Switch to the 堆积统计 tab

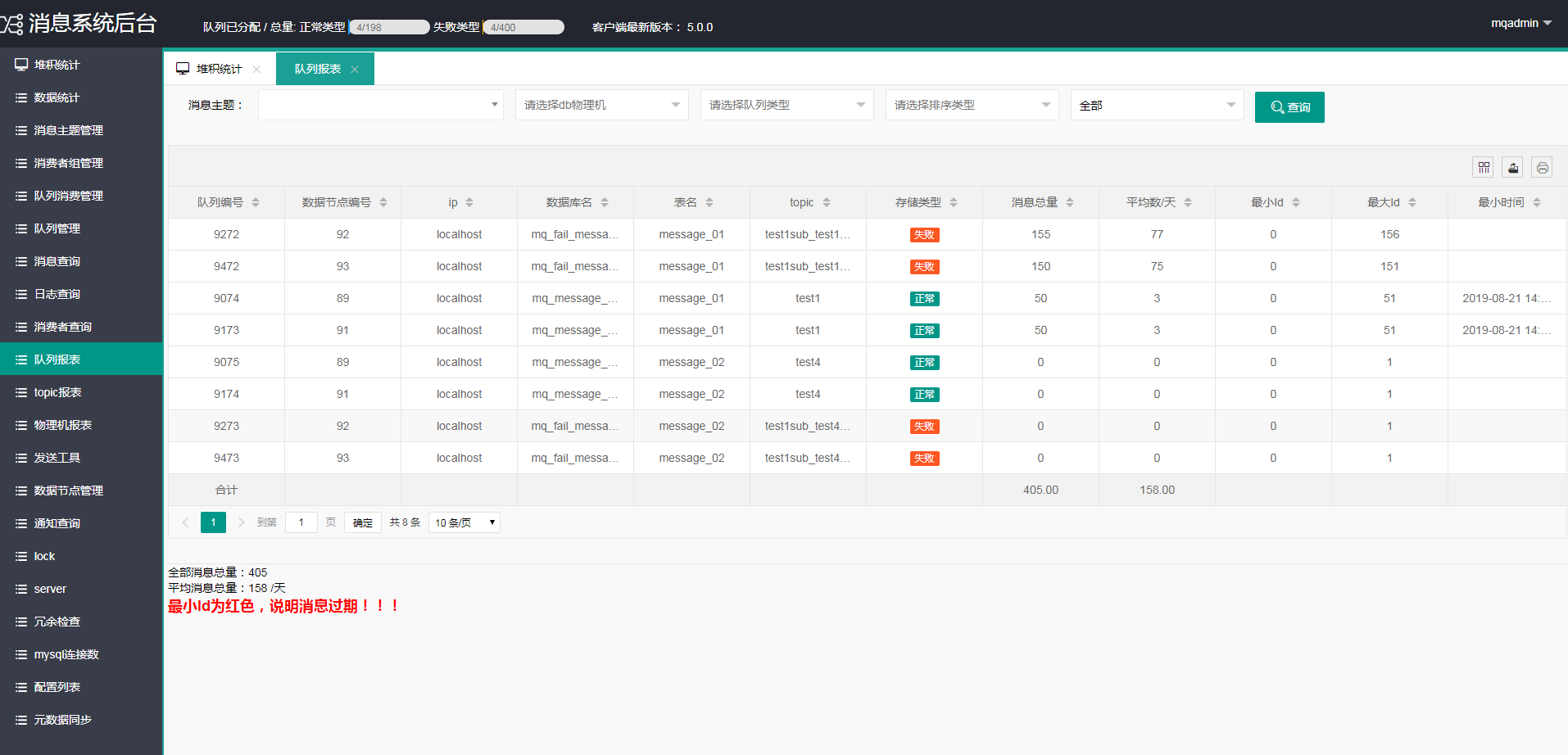[x=220, y=69]
